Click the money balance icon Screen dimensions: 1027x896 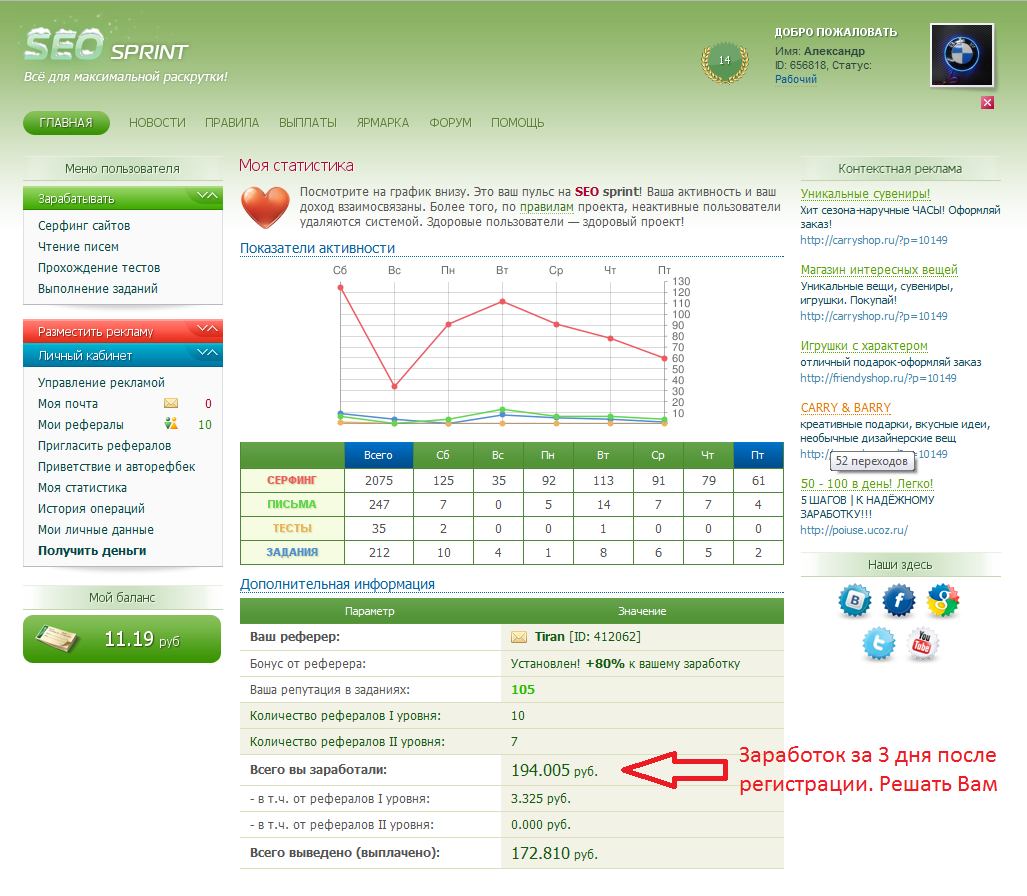tap(57, 639)
